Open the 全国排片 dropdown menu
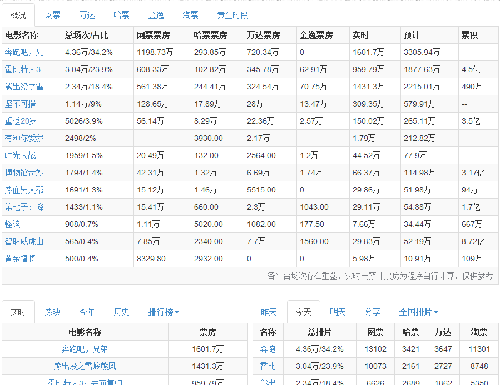The width and height of the screenshot is (500, 385). (418, 312)
